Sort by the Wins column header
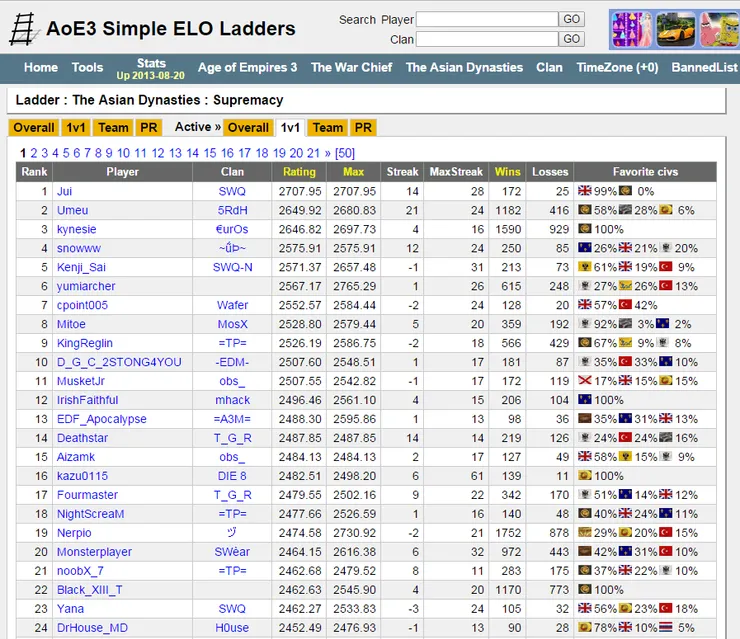The height and width of the screenshot is (639, 740). click(x=507, y=172)
